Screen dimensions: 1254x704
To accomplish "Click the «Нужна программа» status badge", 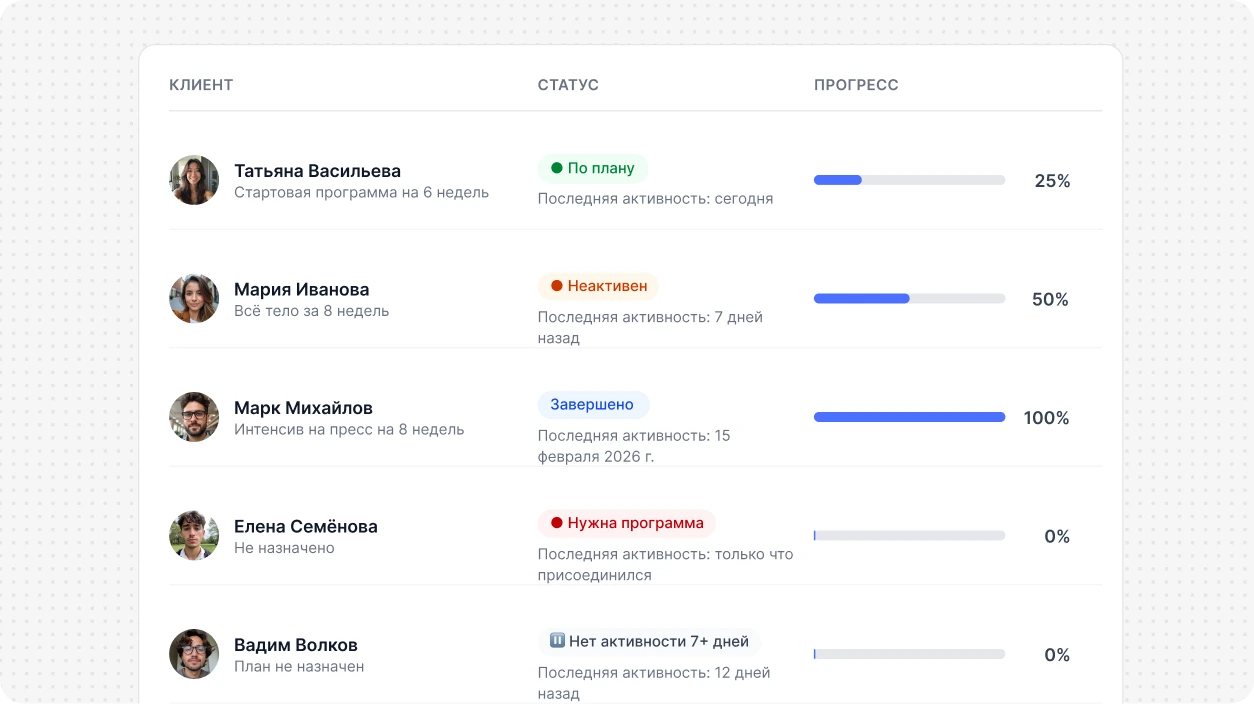I will coord(627,523).
